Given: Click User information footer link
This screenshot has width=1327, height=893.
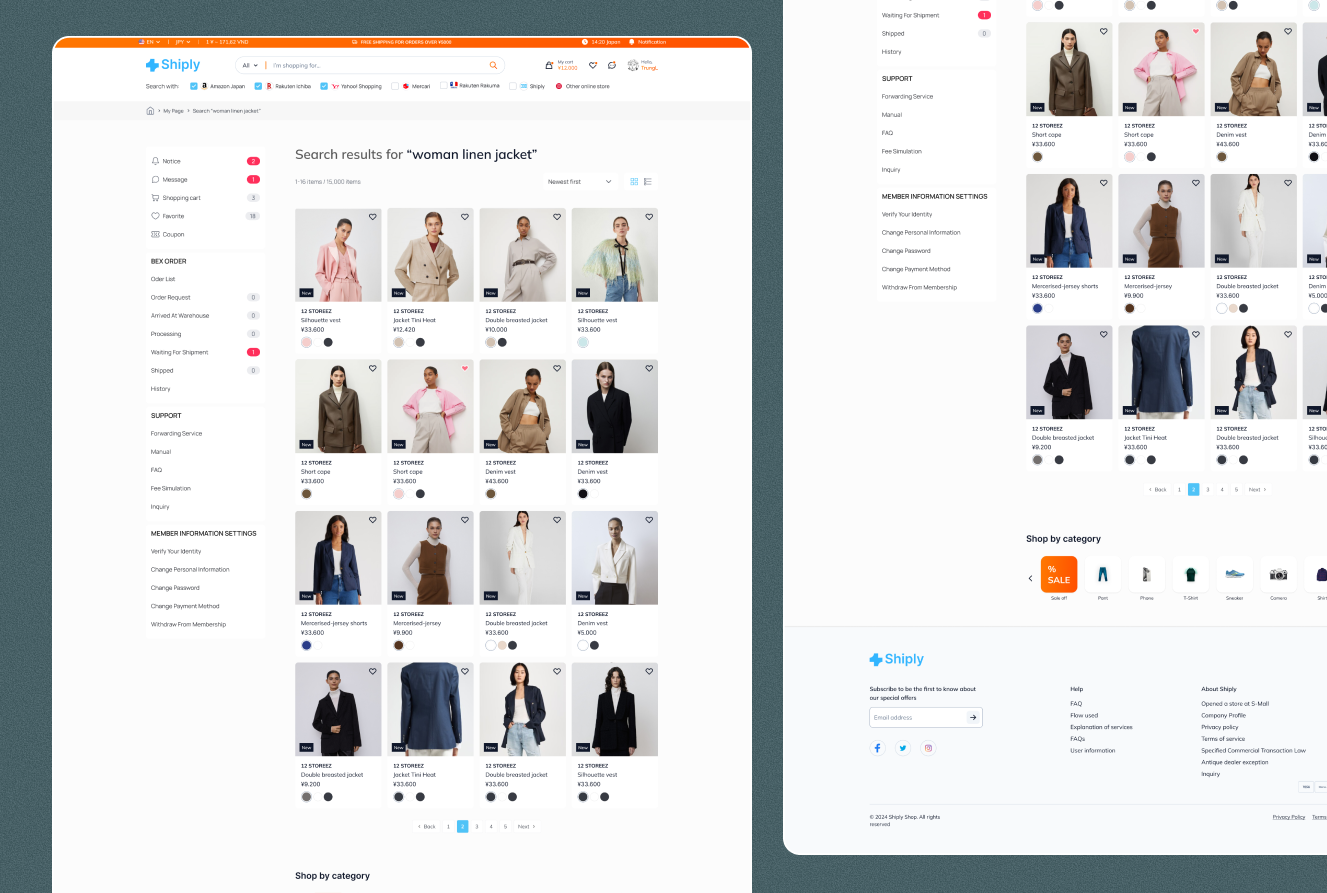Looking at the screenshot, I should point(1093,750).
